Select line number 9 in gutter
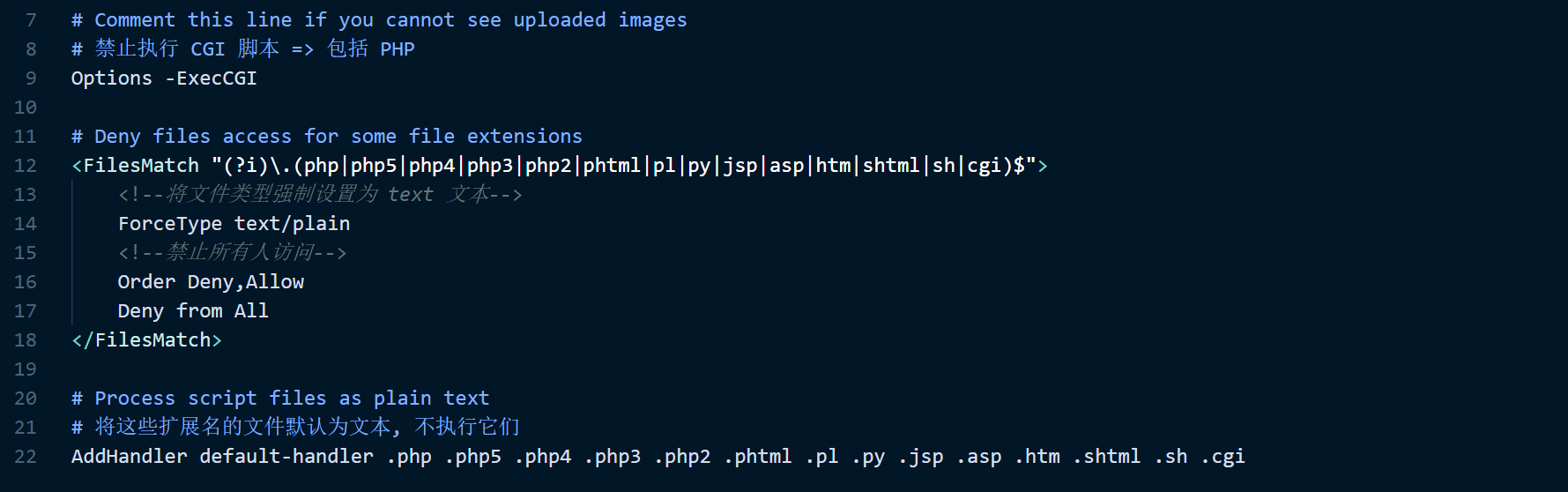This screenshot has height=492, width=1568. point(31,78)
